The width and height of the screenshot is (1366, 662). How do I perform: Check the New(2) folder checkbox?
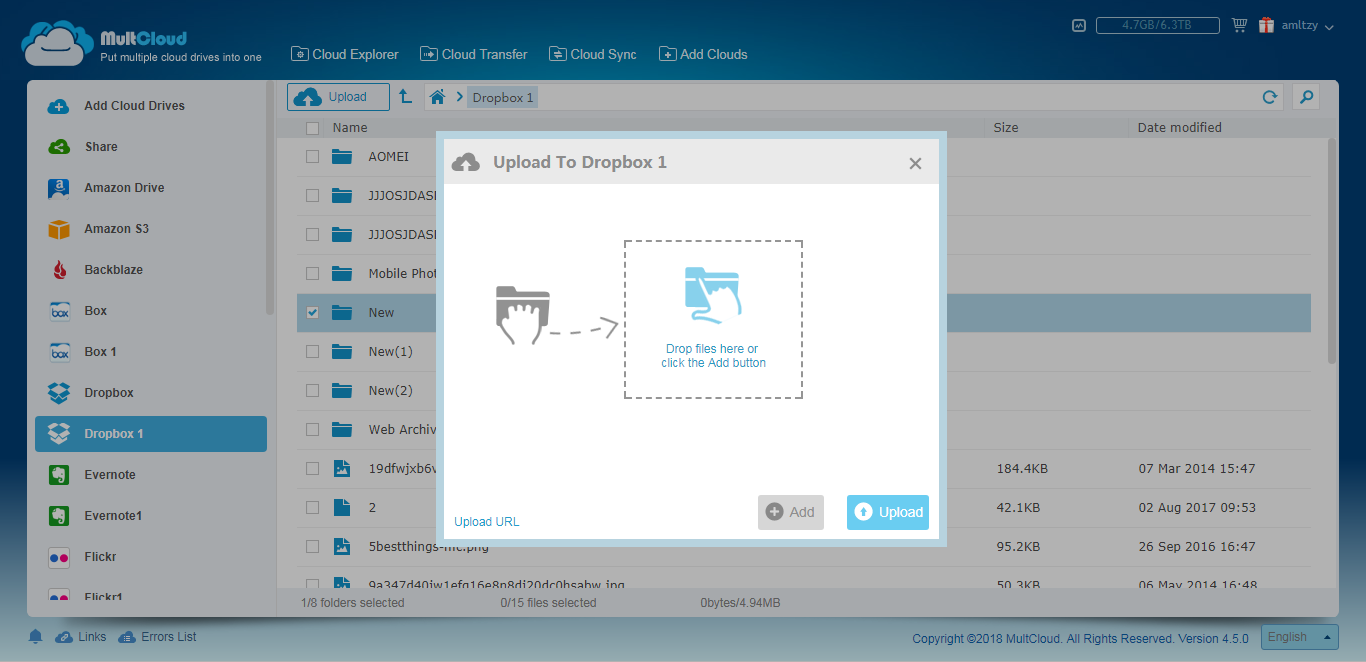[x=313, y=390]
